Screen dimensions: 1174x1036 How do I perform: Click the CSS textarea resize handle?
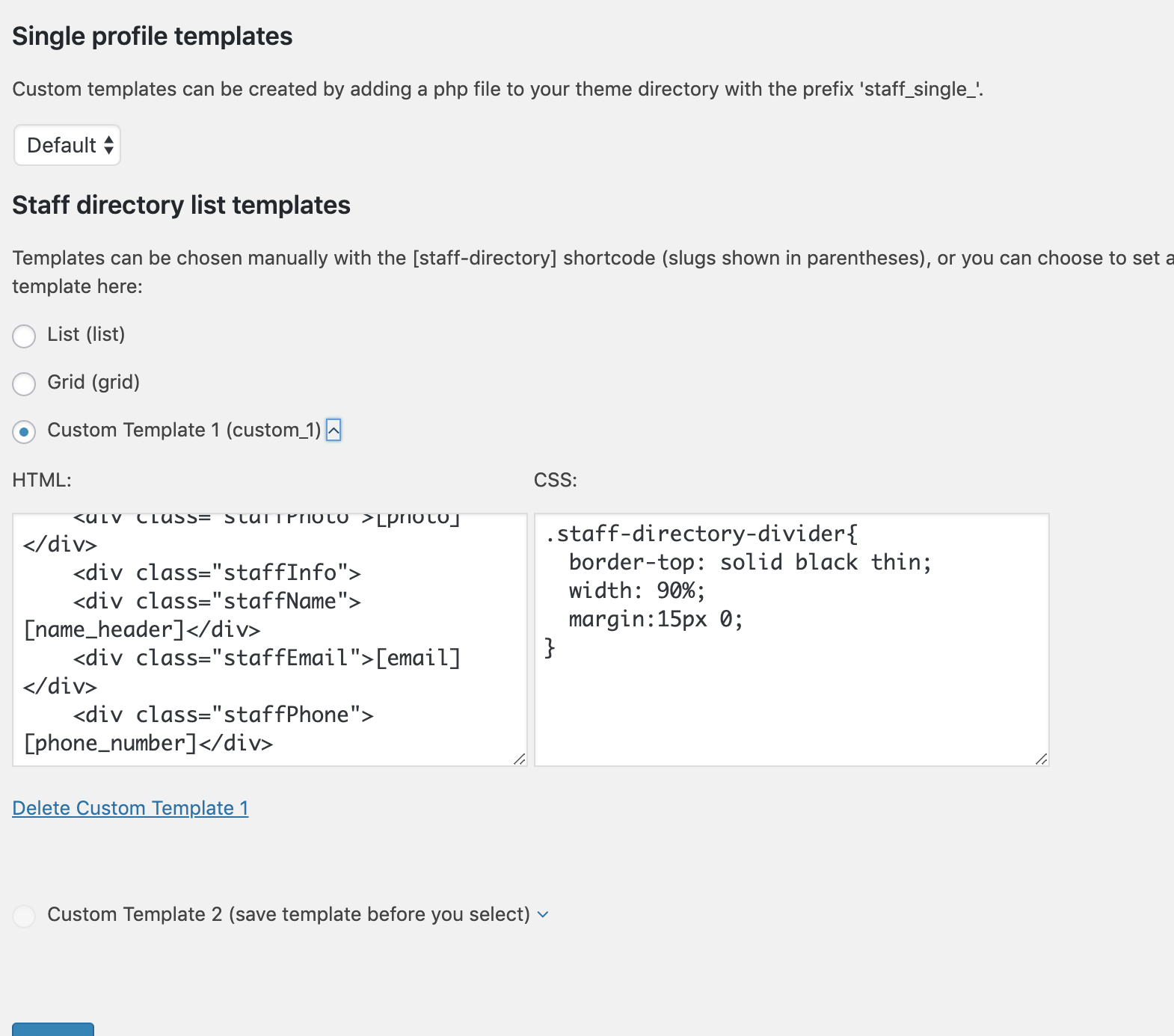[x=1041, y=759]
